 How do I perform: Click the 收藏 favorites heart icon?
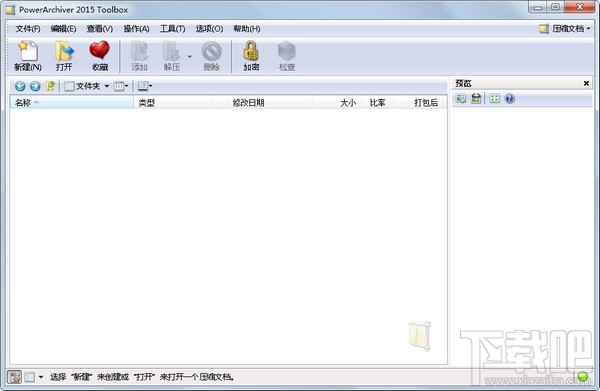click(99, 56)
